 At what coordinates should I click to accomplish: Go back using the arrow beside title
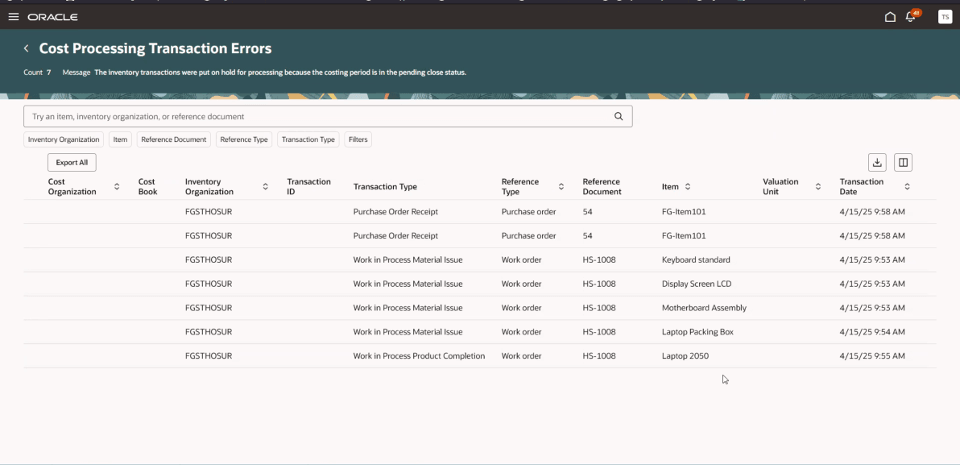click(26, 48)
